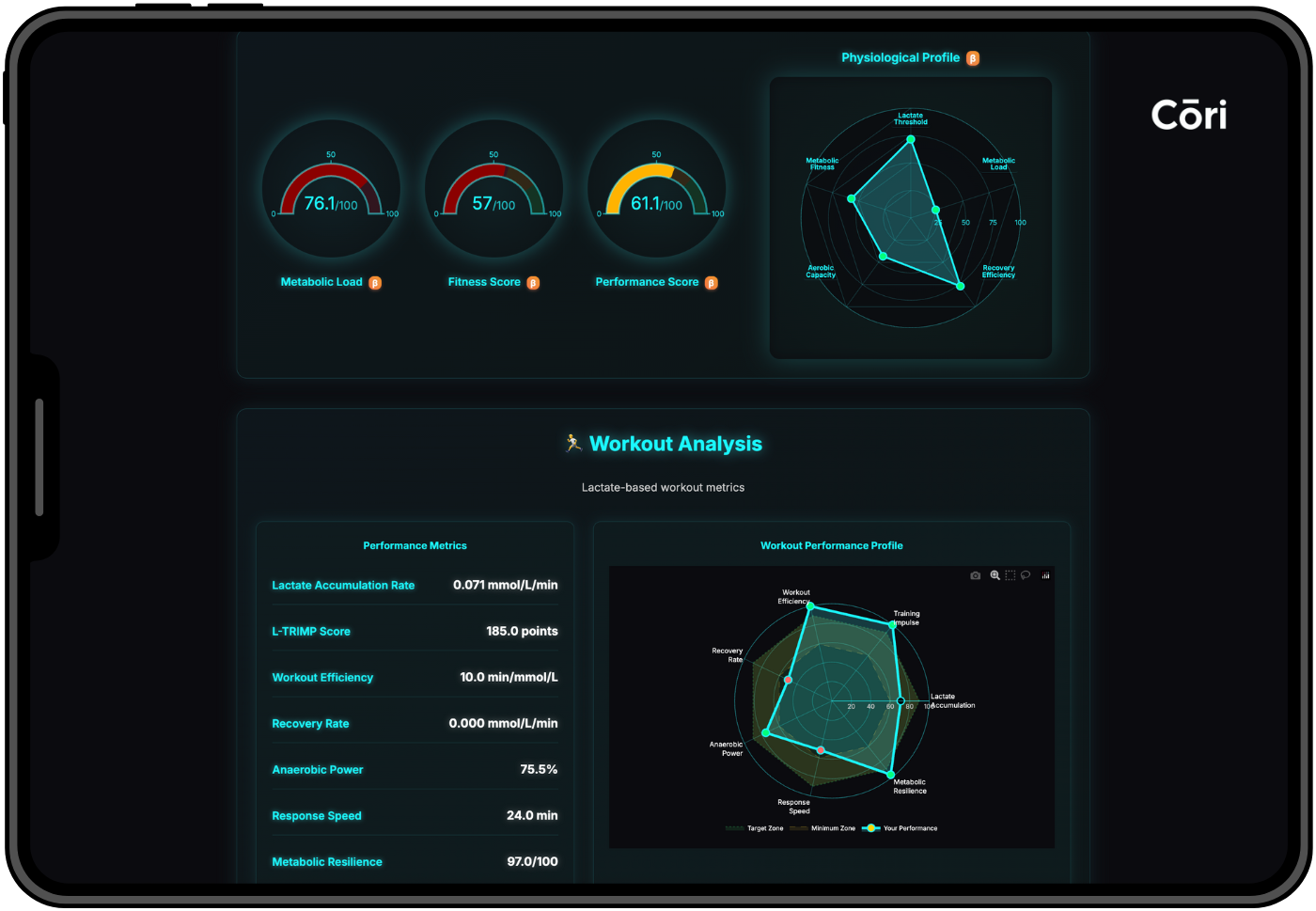1316x911 pixels.
Task: Select the Lactate Threshold point on the radar chart
Action: (909, 138)
